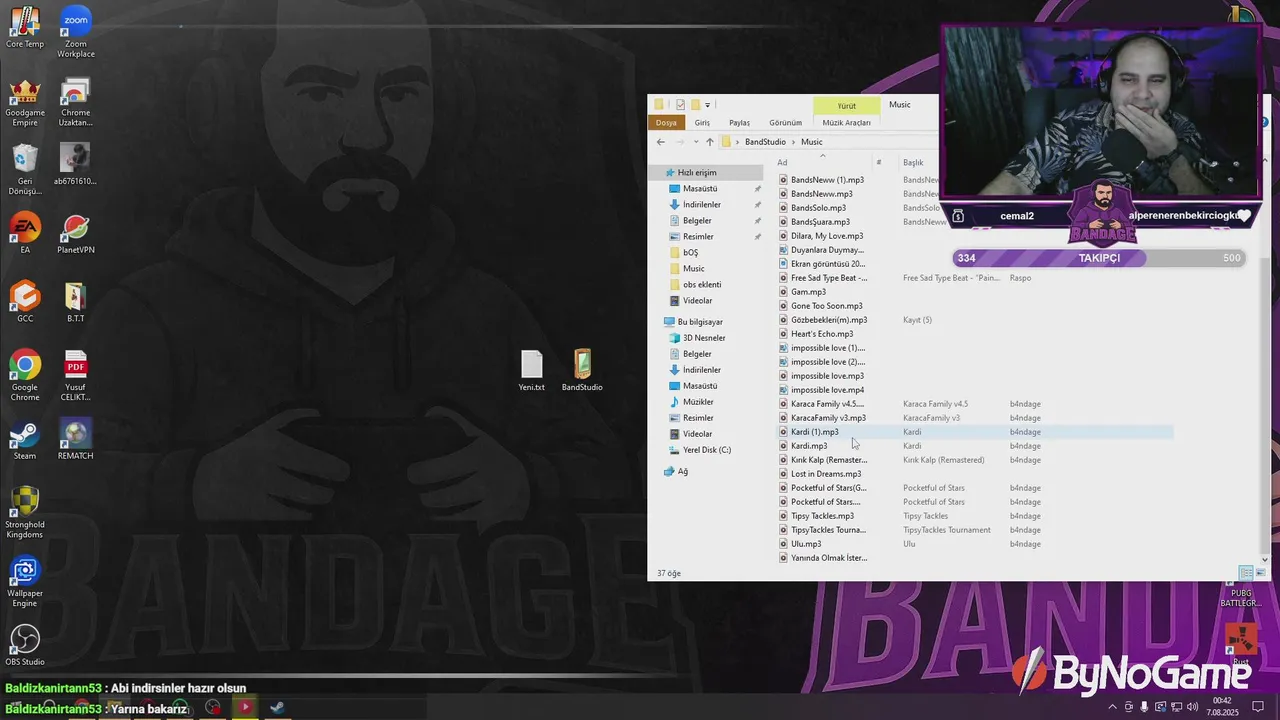Open the Core Temp desktop icon

(x=25, y=27)
